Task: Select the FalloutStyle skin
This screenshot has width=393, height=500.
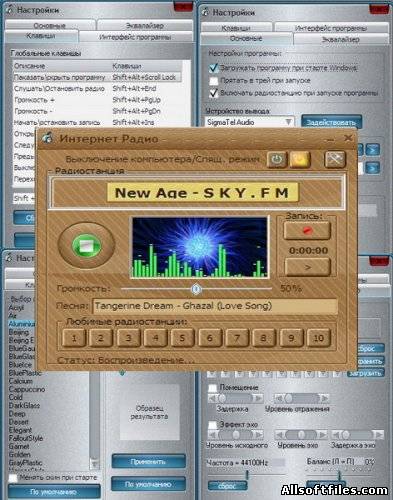Action: [26, 438]
